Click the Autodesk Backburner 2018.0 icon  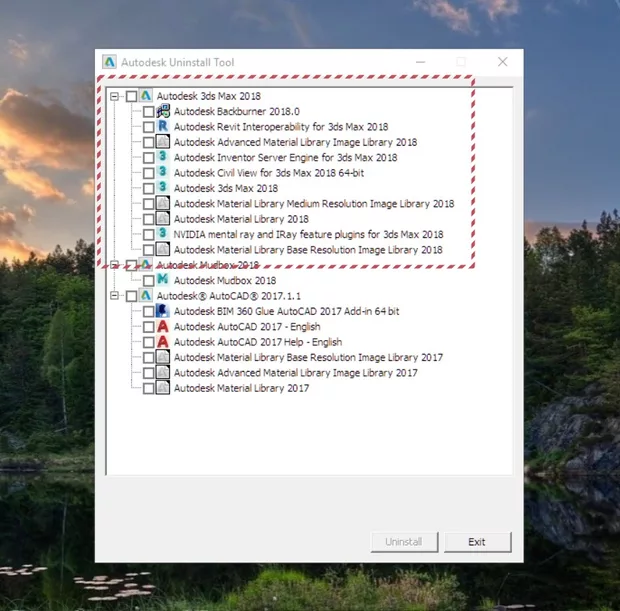[163, 111]
